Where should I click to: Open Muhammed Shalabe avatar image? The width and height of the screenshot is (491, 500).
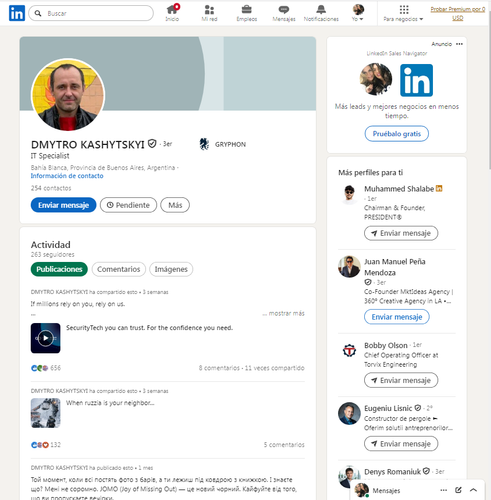(x=349, y=194)
